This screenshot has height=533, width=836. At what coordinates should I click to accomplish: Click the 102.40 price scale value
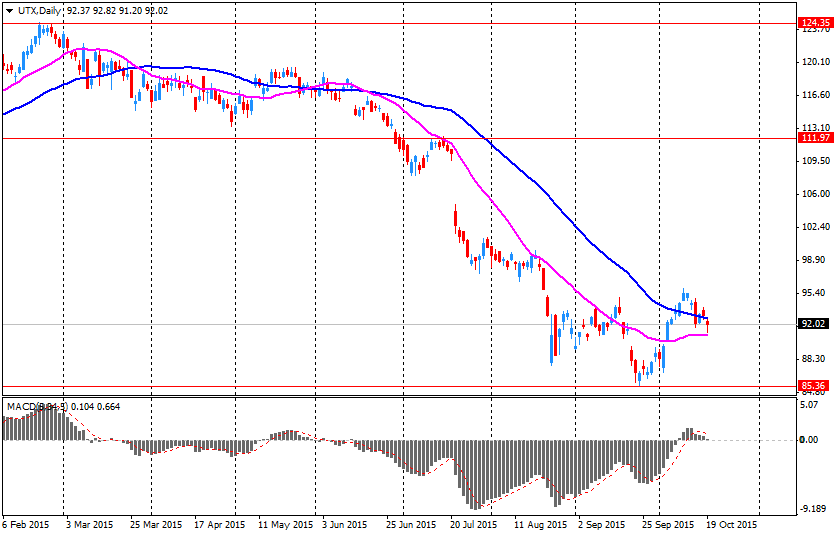click(x=816, y=227)
